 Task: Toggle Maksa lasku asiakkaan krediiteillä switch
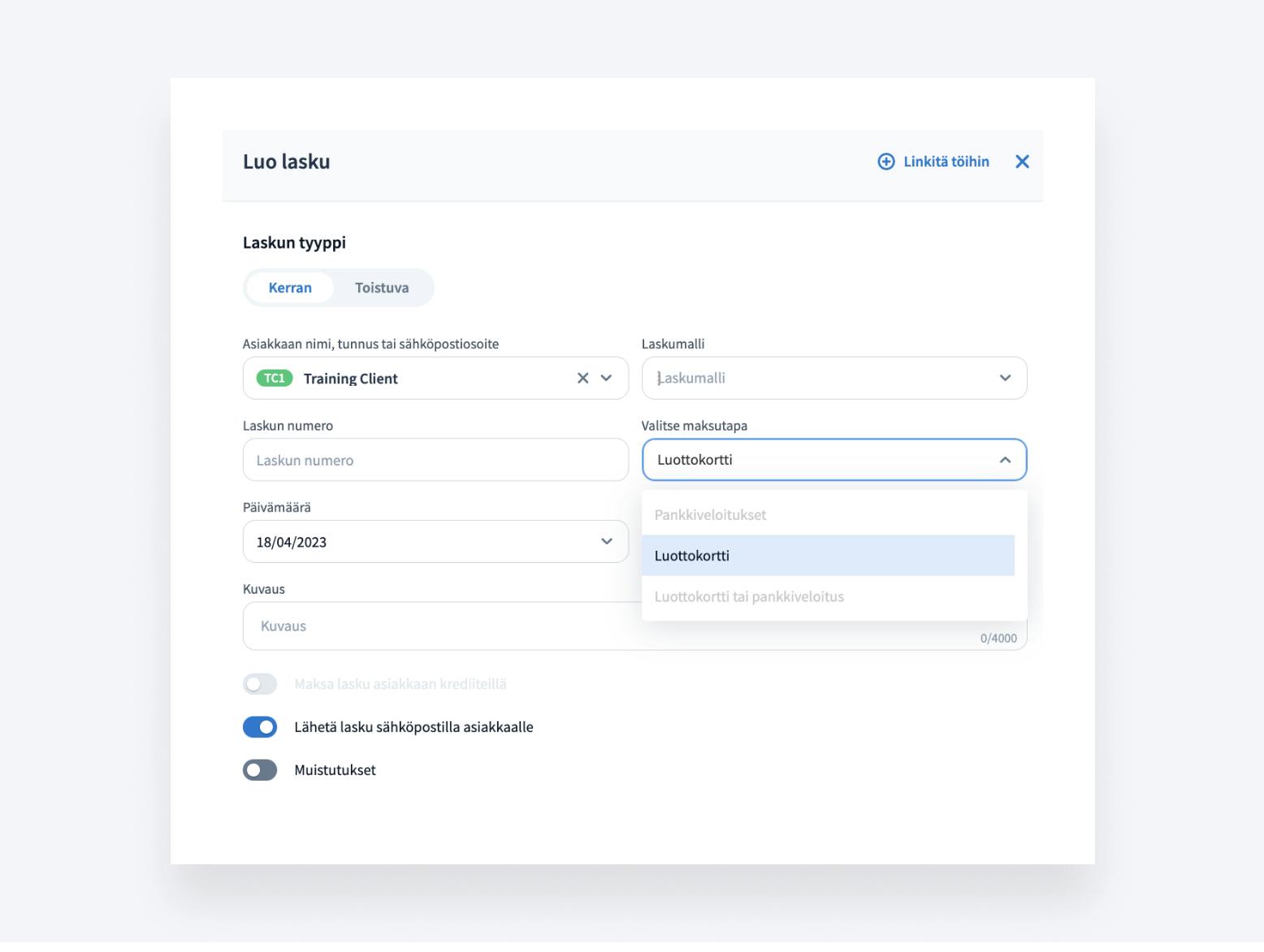click(260, 684)
